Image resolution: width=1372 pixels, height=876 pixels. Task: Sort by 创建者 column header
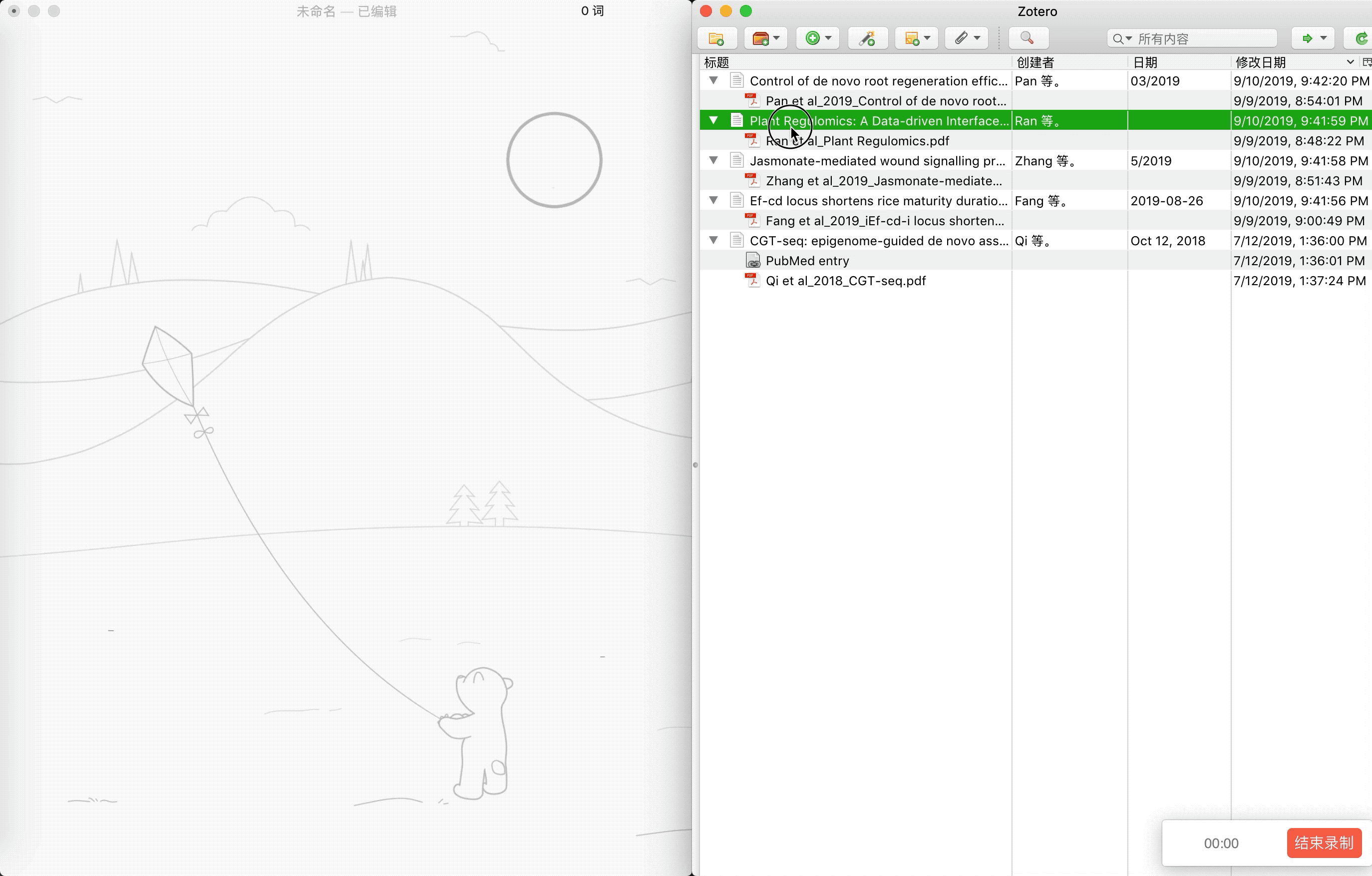(x=1034, y=62)
